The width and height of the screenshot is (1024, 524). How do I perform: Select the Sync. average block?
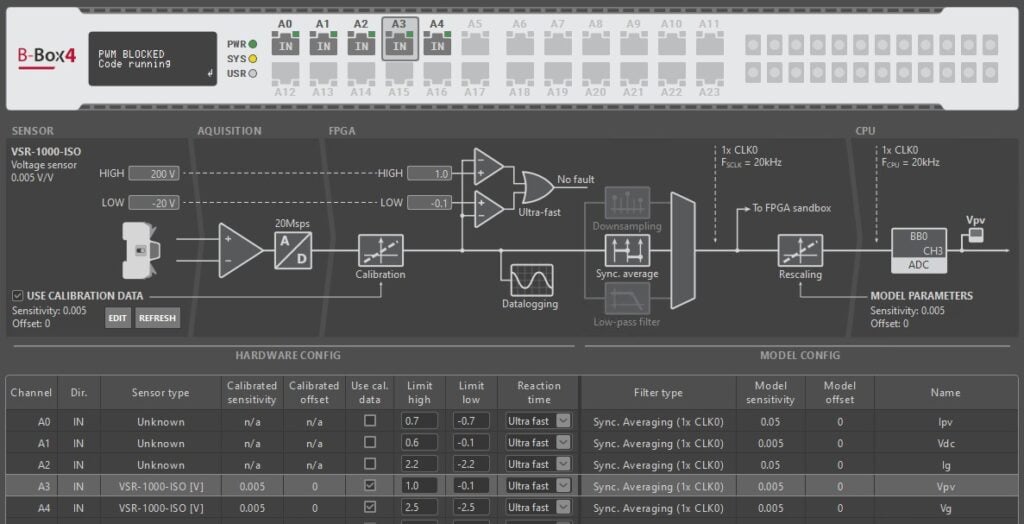(627, 250)
